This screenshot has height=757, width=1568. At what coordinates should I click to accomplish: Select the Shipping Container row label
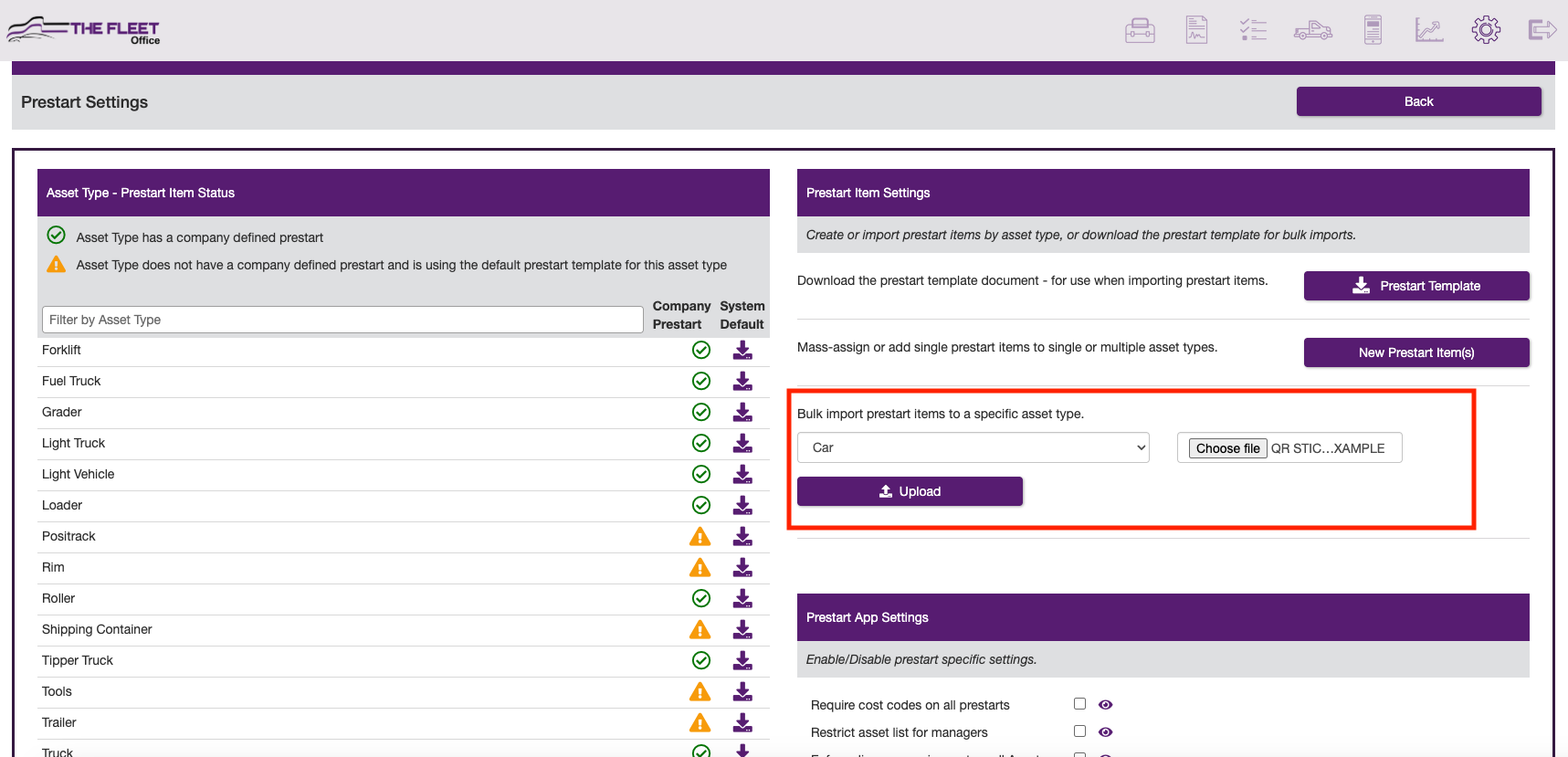pyautogui.click(x=97, y=629)
